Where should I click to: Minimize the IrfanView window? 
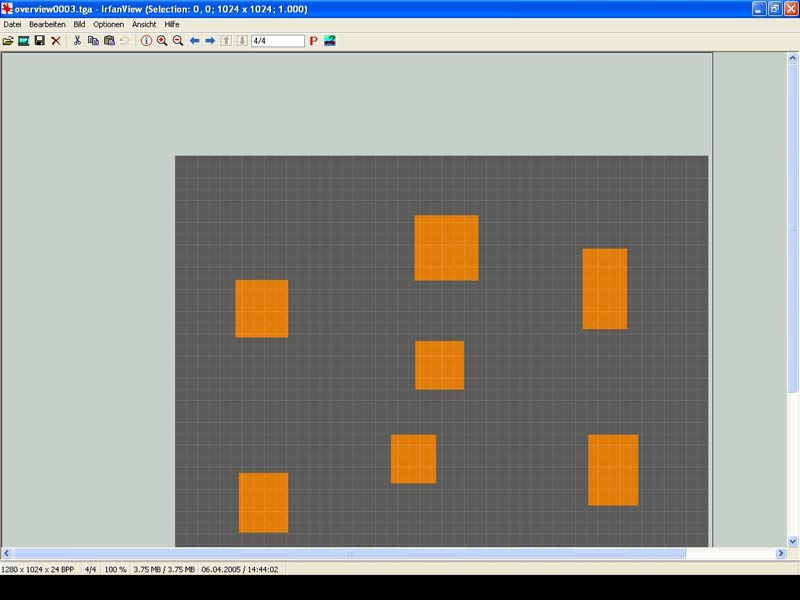click(759, 9)
